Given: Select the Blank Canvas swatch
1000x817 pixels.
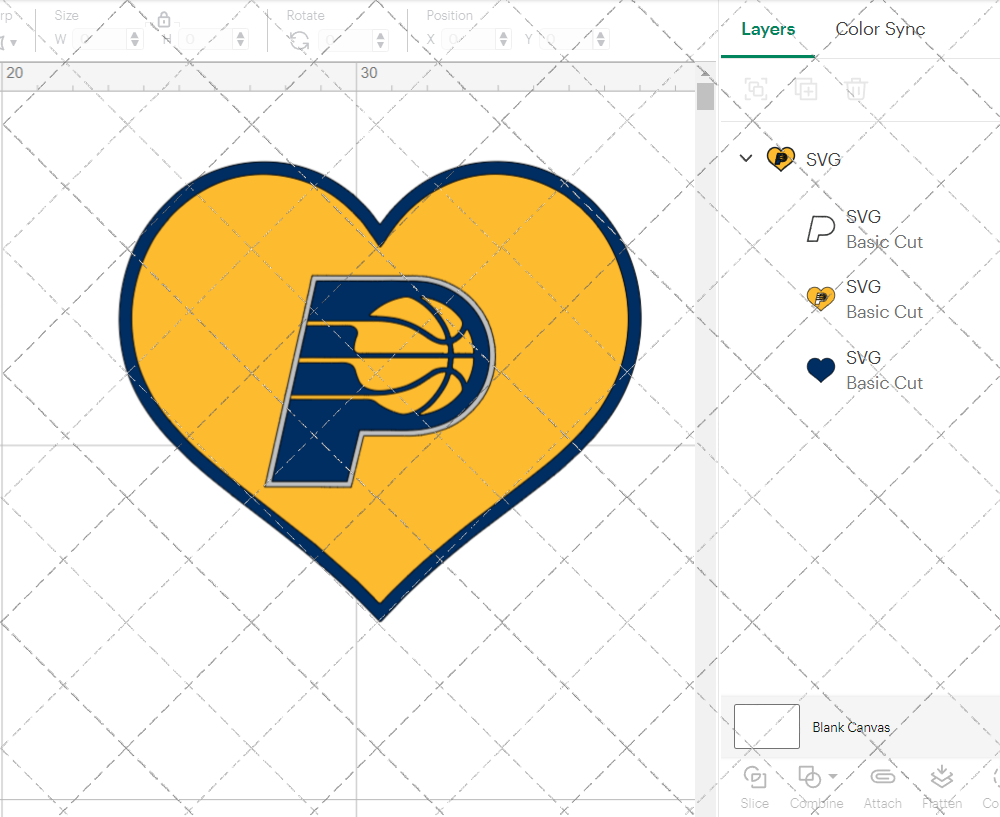Looking at the screenshot, I should tap(767, 726).
